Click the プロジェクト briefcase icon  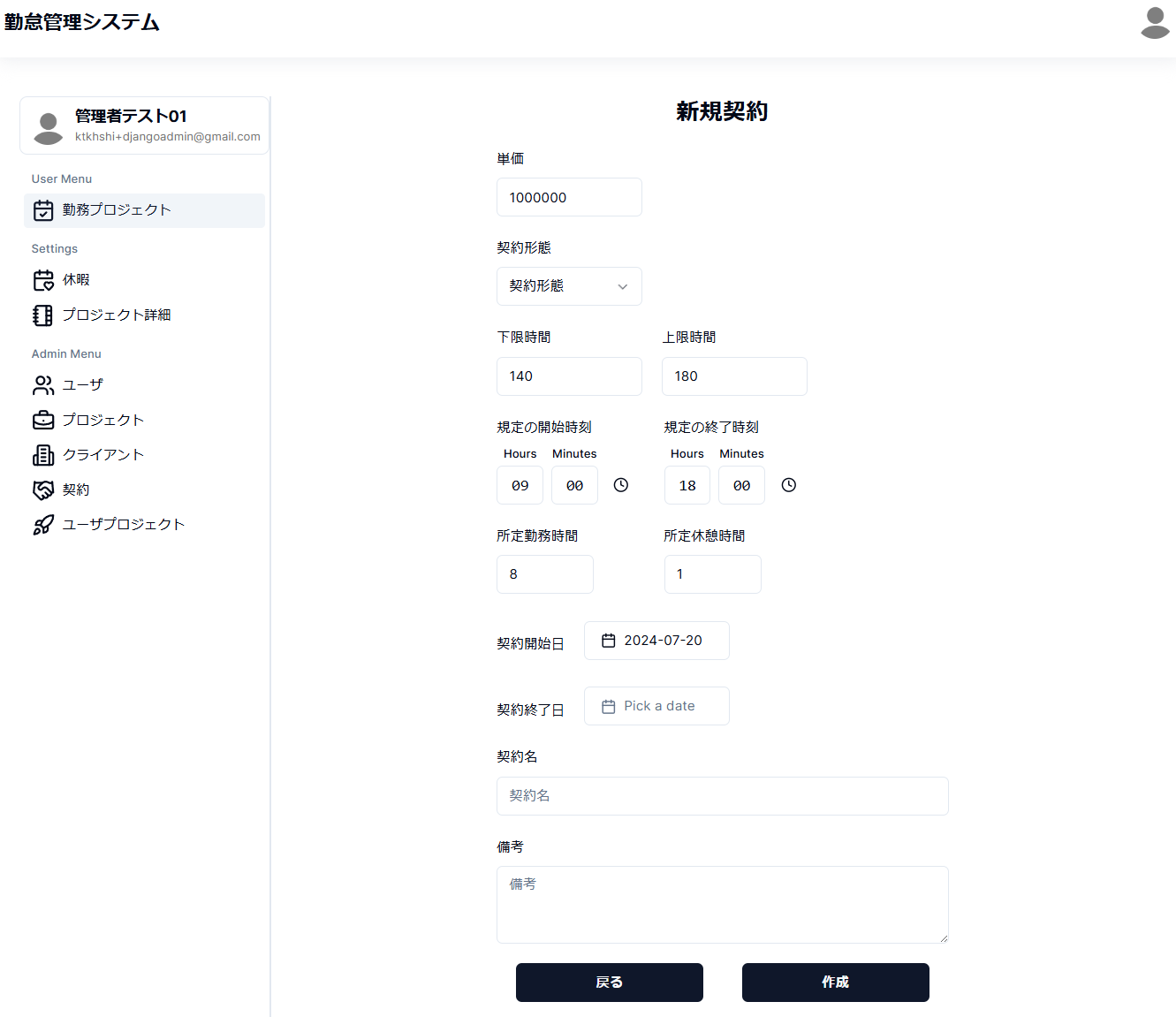point(43,421)
